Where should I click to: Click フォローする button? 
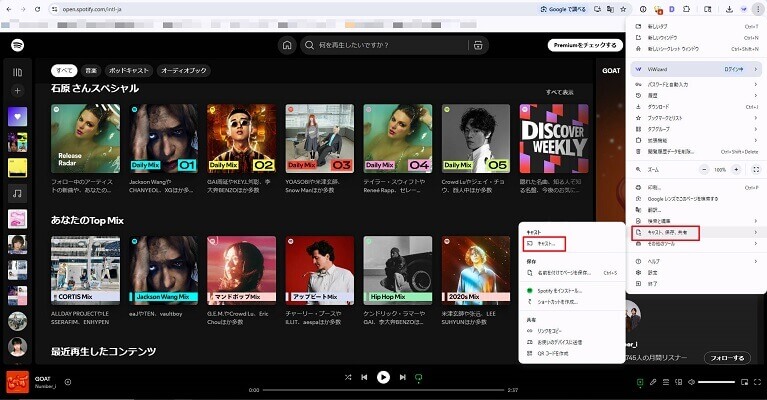[x=727, y=357]
